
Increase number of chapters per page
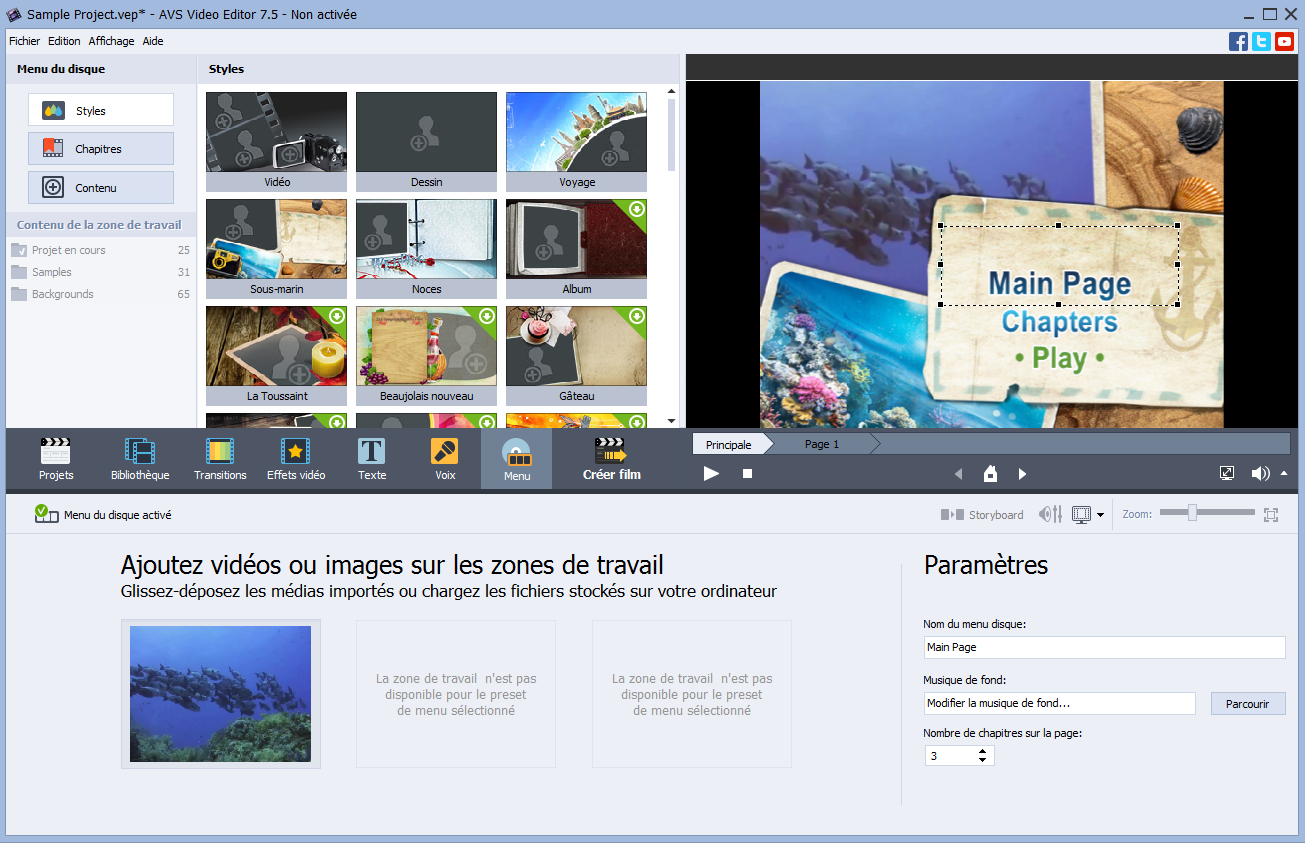coord(983,751)
